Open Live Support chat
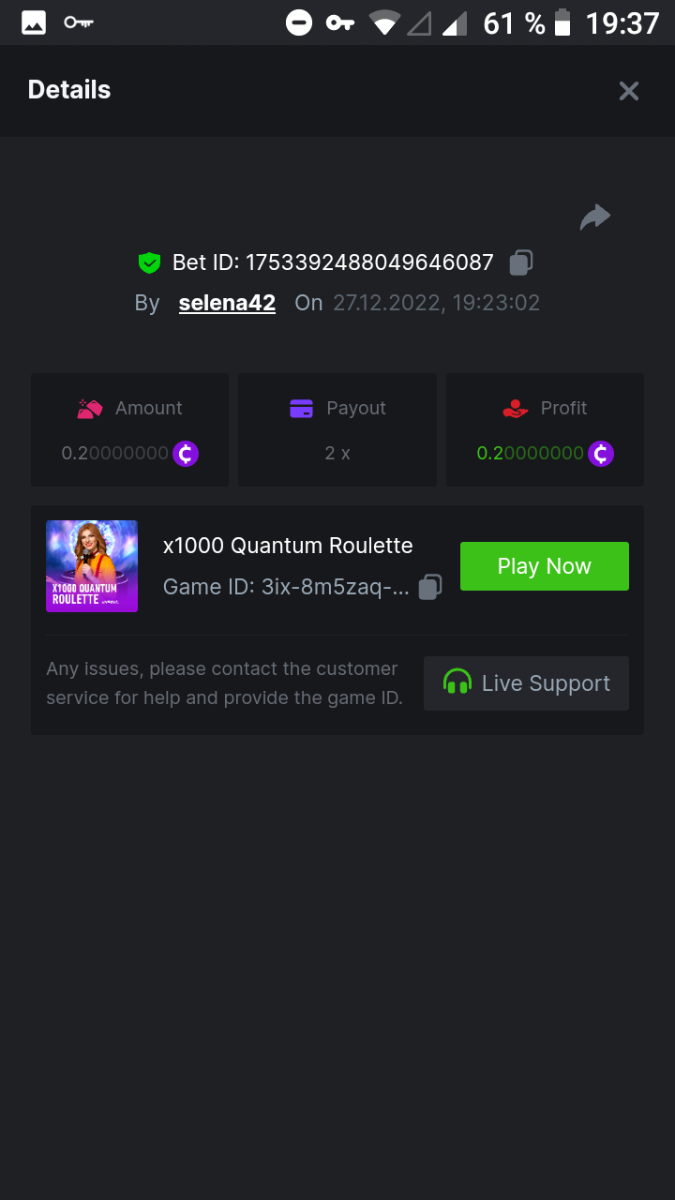The width and height of the screenshot is (675, 1200). click(526, 684)
